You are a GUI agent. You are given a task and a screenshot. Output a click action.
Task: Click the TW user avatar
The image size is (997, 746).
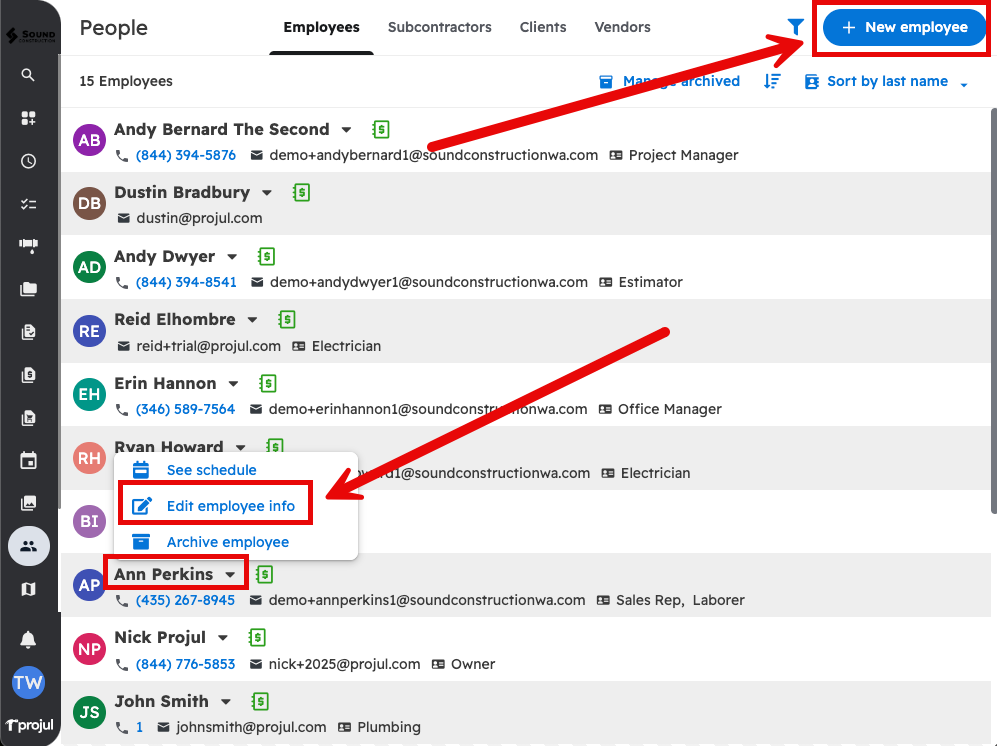(x=28, y=683)
